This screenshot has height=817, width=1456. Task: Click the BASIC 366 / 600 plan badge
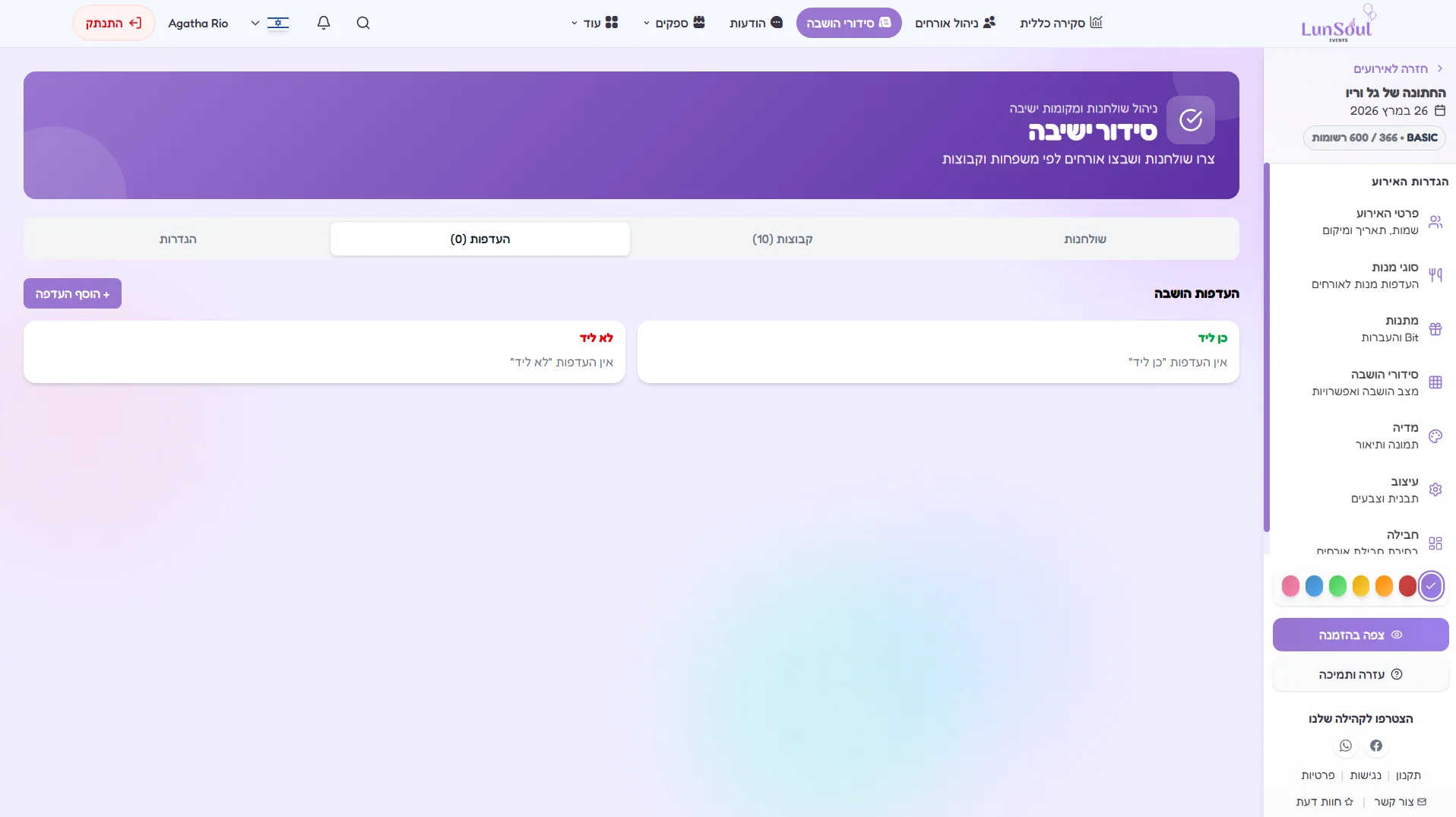(1375, 138)
